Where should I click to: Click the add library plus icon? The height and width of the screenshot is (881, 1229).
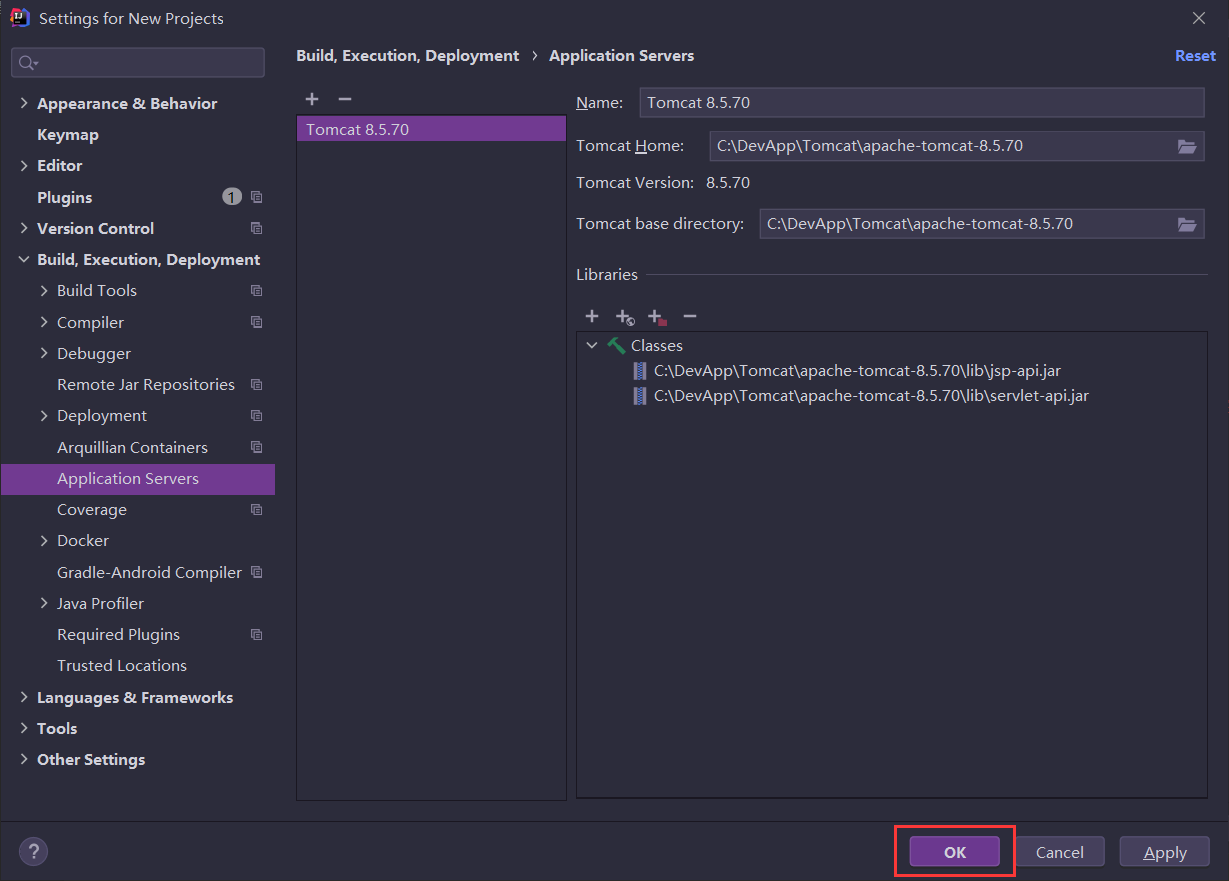[x=592, y=316]
